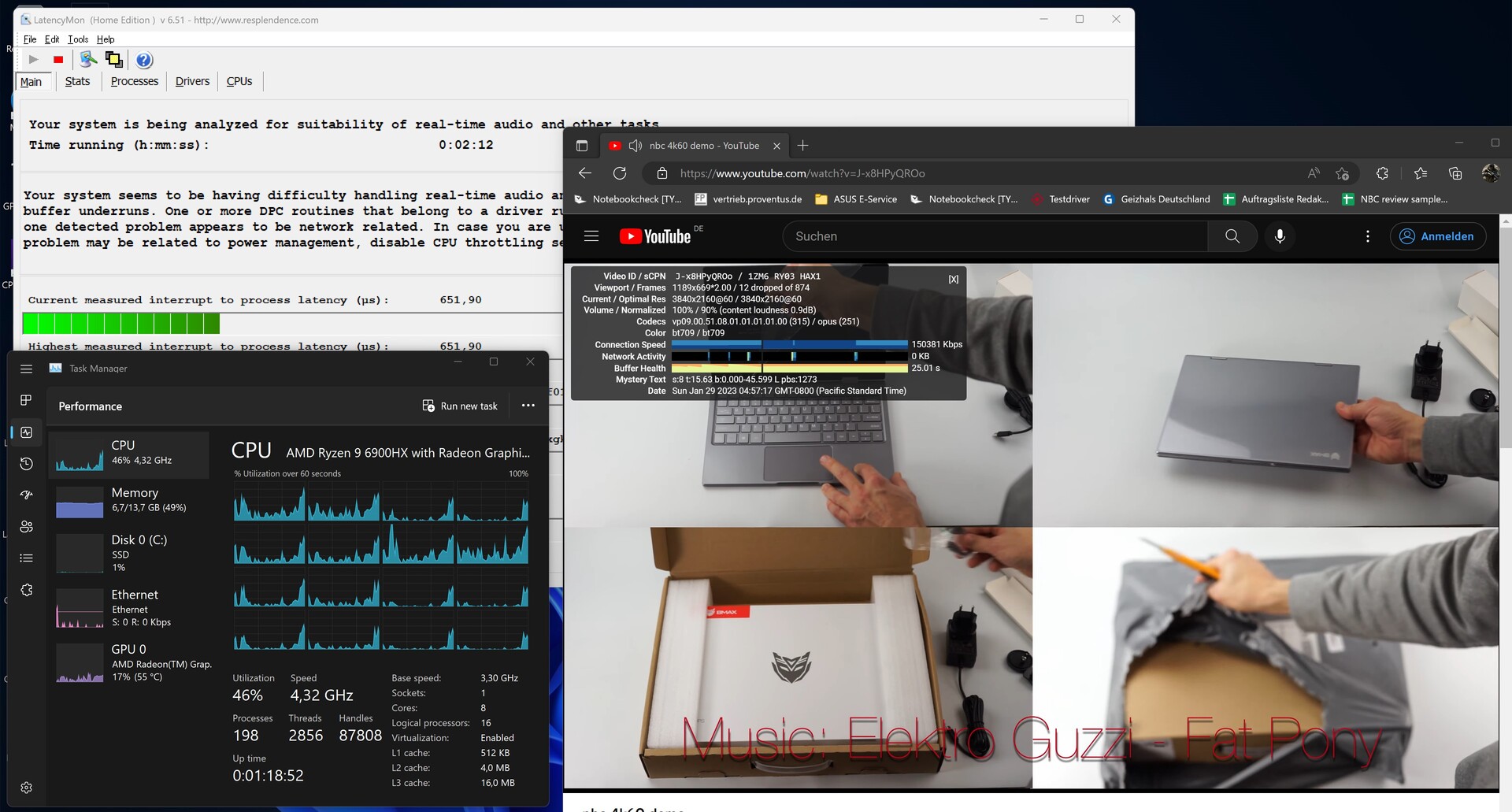This screenshot has height=812, width=1512.
Task: Open Processes page in Task Manager sidebar
Action: point(26,401)
